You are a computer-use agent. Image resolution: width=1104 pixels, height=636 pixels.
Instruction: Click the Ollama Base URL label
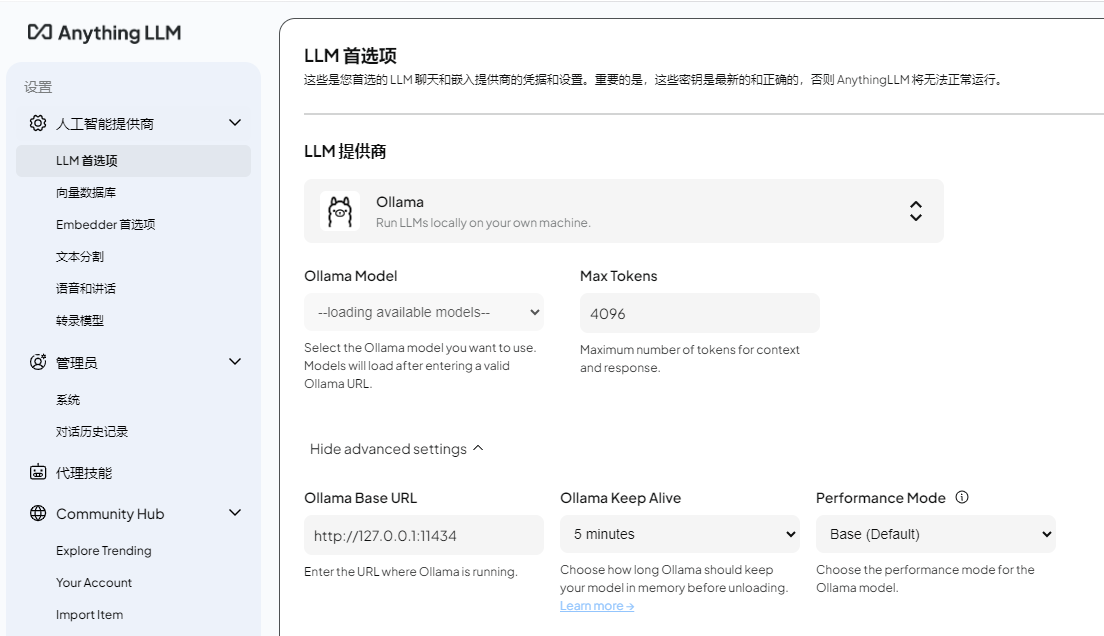(360, 498)
